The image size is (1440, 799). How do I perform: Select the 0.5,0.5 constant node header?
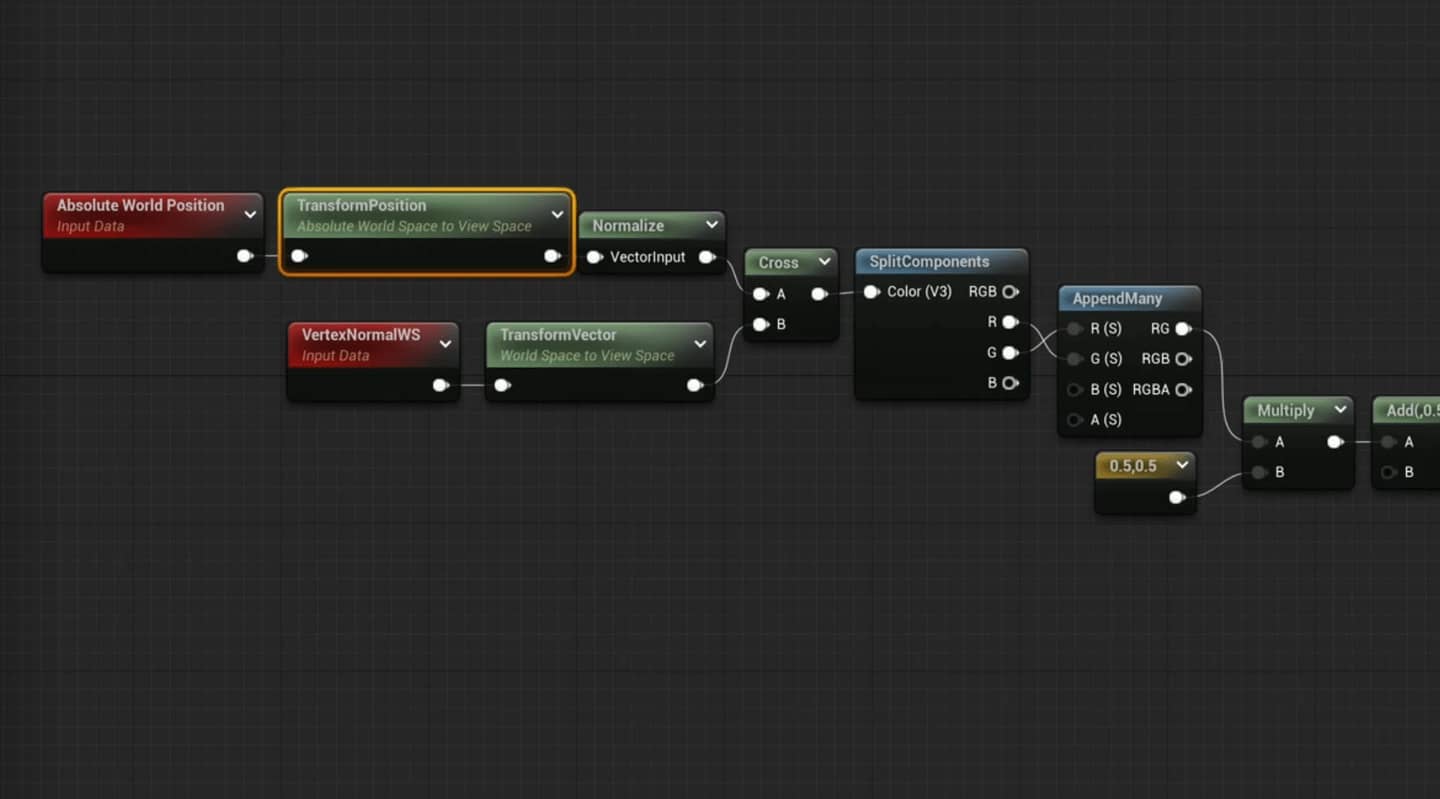point(1145,465)
